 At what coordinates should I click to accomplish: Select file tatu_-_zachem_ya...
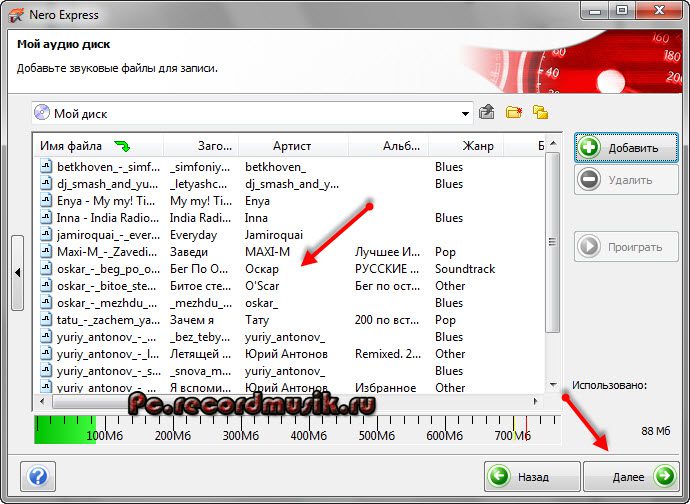108,320
